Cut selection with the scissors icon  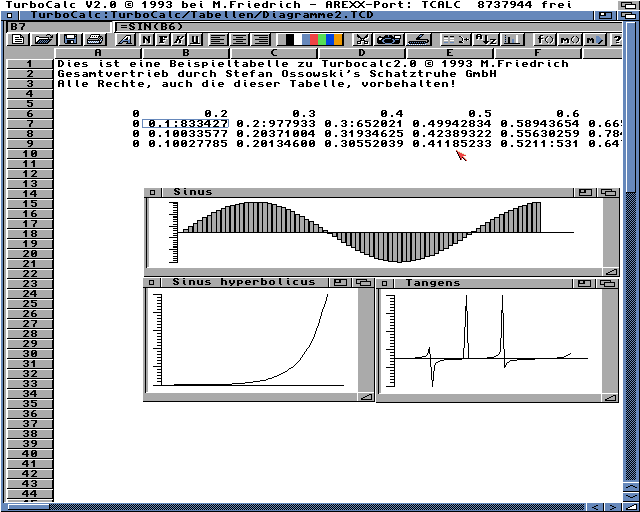(362, 40)
